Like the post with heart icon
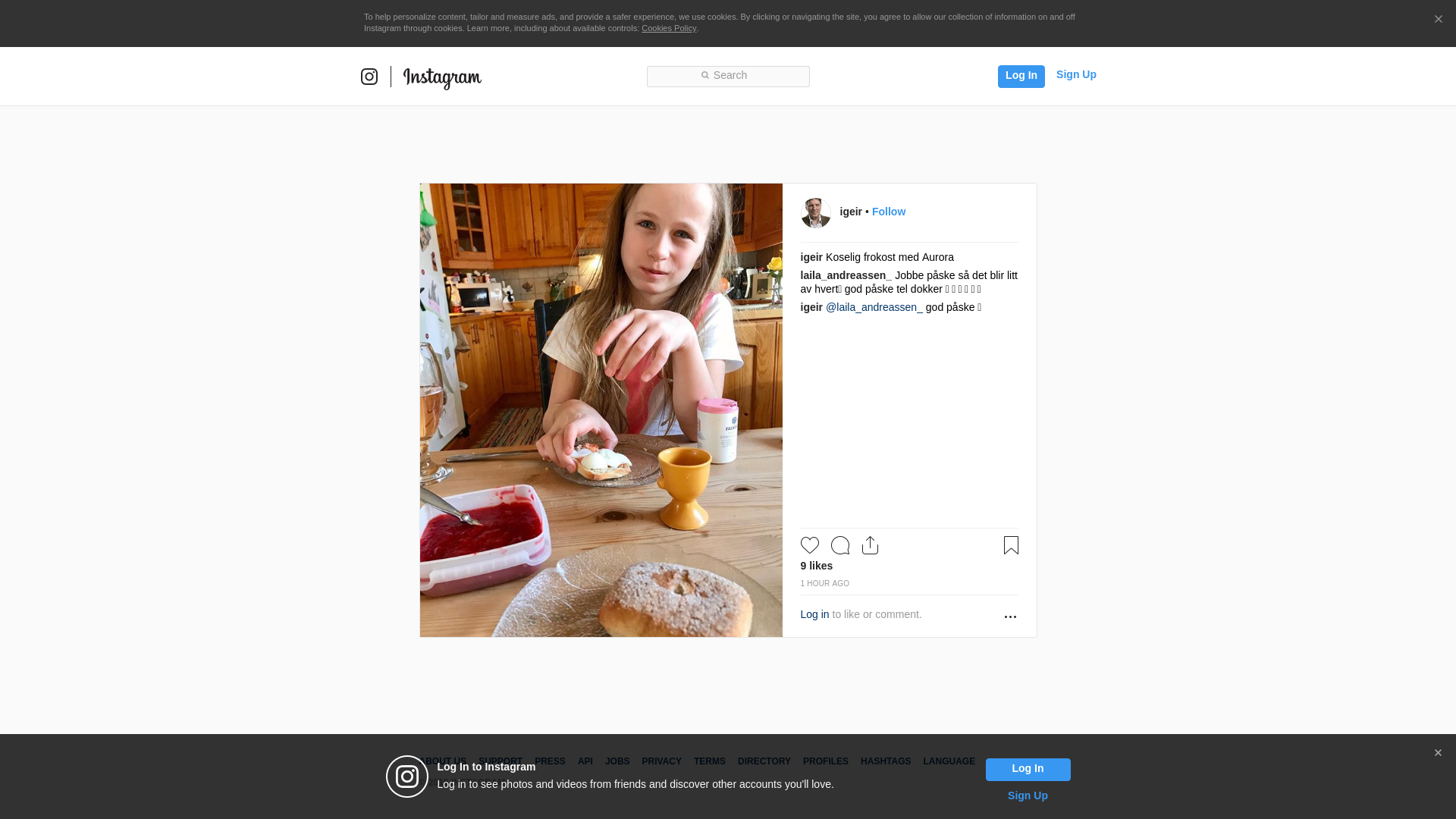Screen dimensions: 1456x819 tap(810, 545)
